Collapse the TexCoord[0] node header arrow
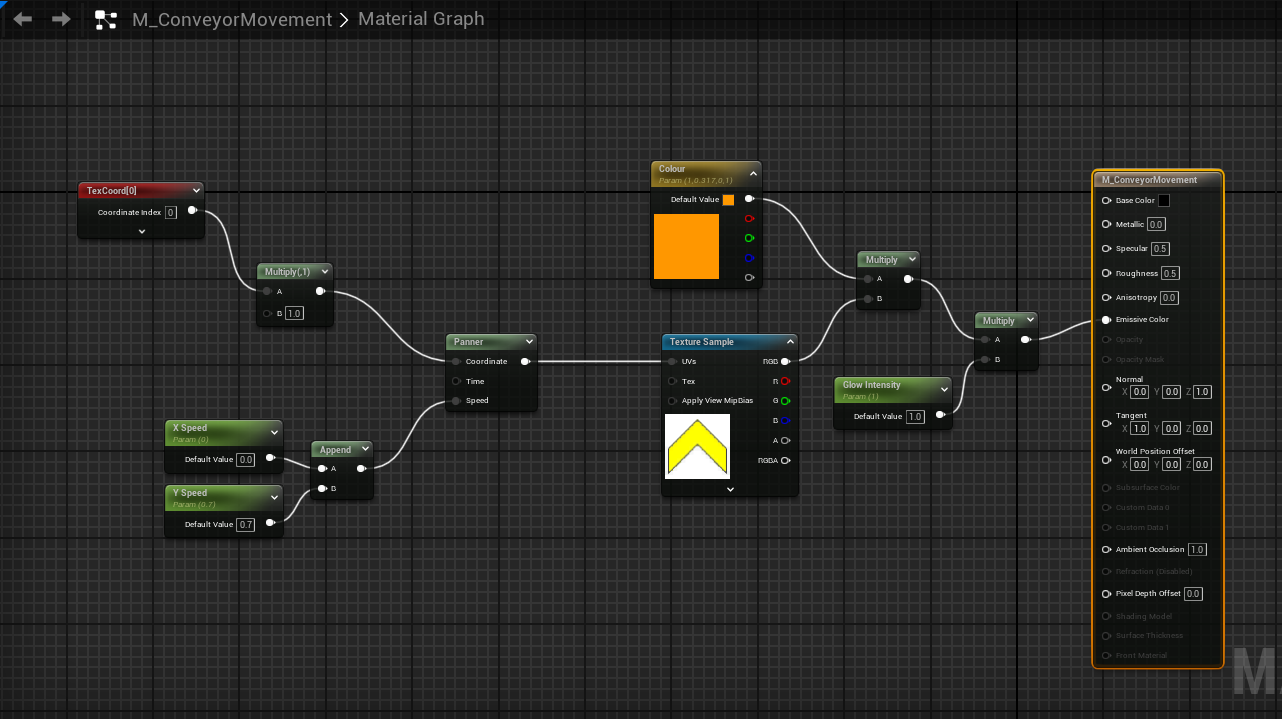The height and width of the screenshot is (719, 1282). 196,190
